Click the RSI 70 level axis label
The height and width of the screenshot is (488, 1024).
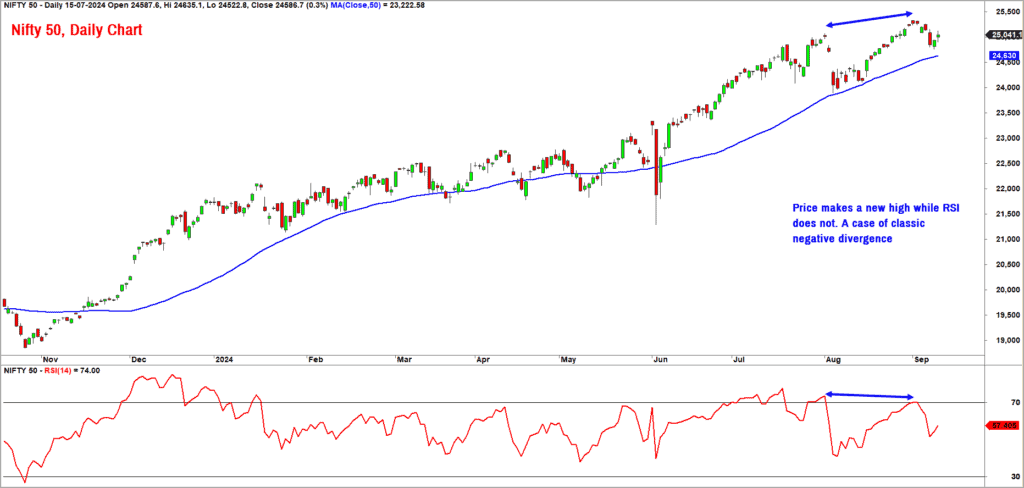click(1014, 403)
